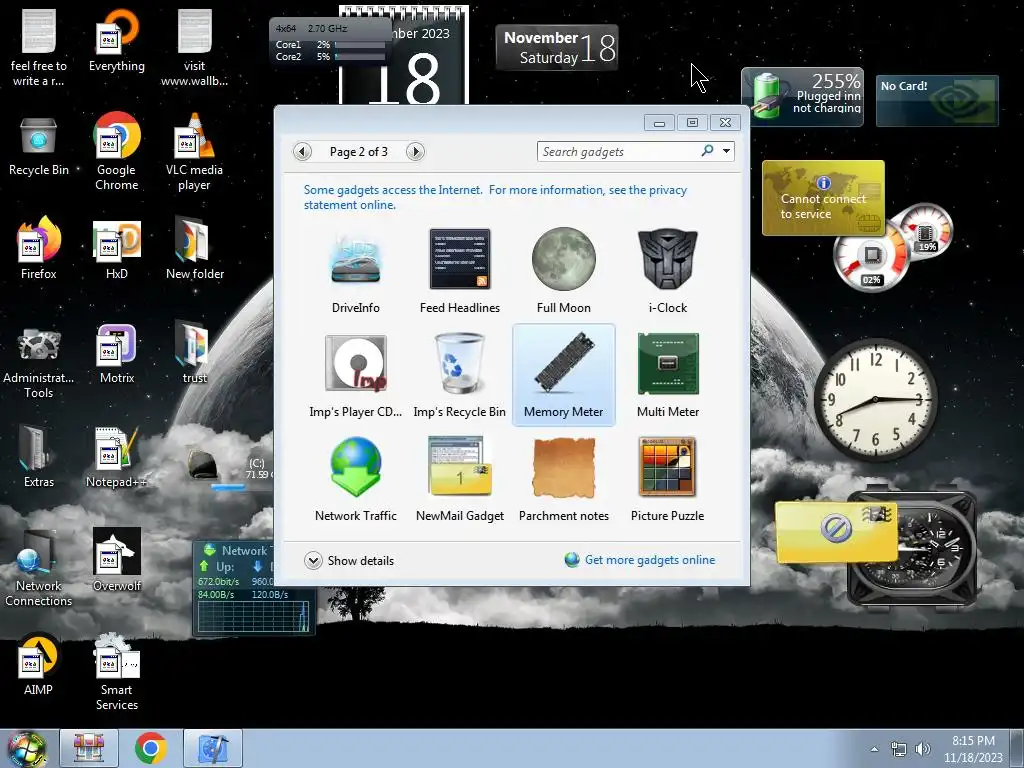The image size is (1024, 768).
Task: Click the drive (C:) gadget on desktop
Action: (229, 468)
